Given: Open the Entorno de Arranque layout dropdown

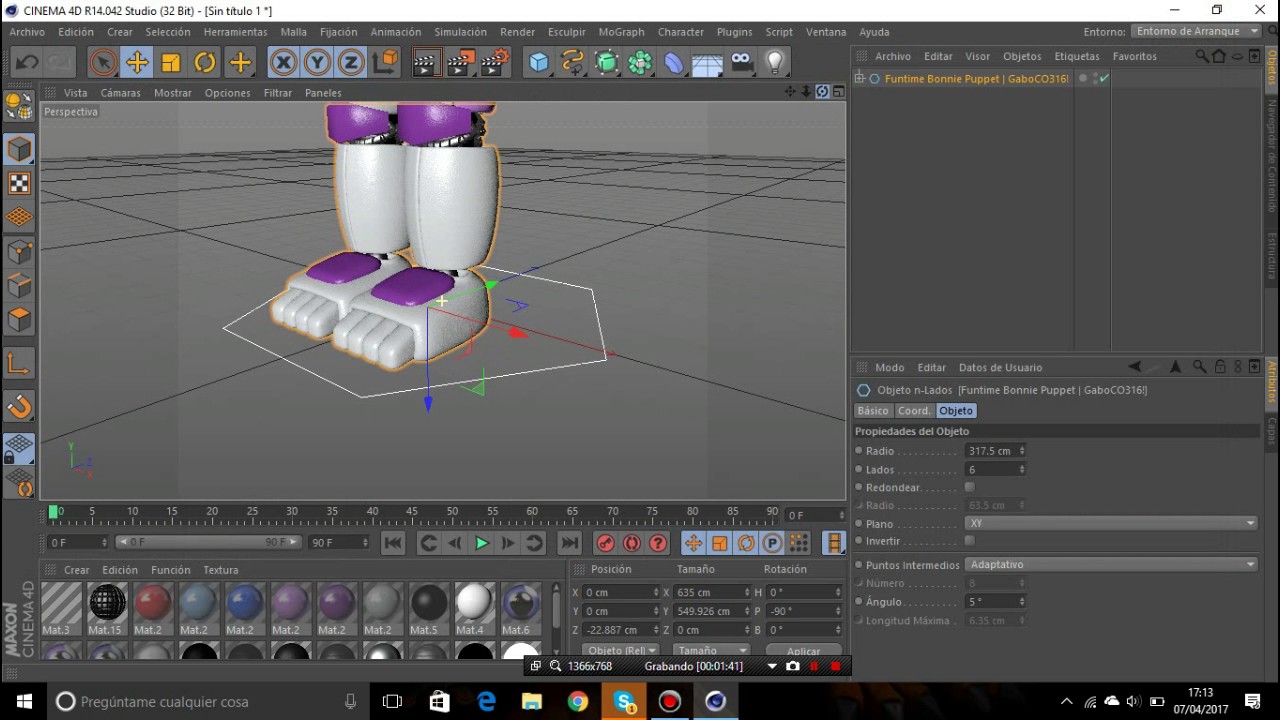Looking at the screenshot, I should (x=1197, y=31).
